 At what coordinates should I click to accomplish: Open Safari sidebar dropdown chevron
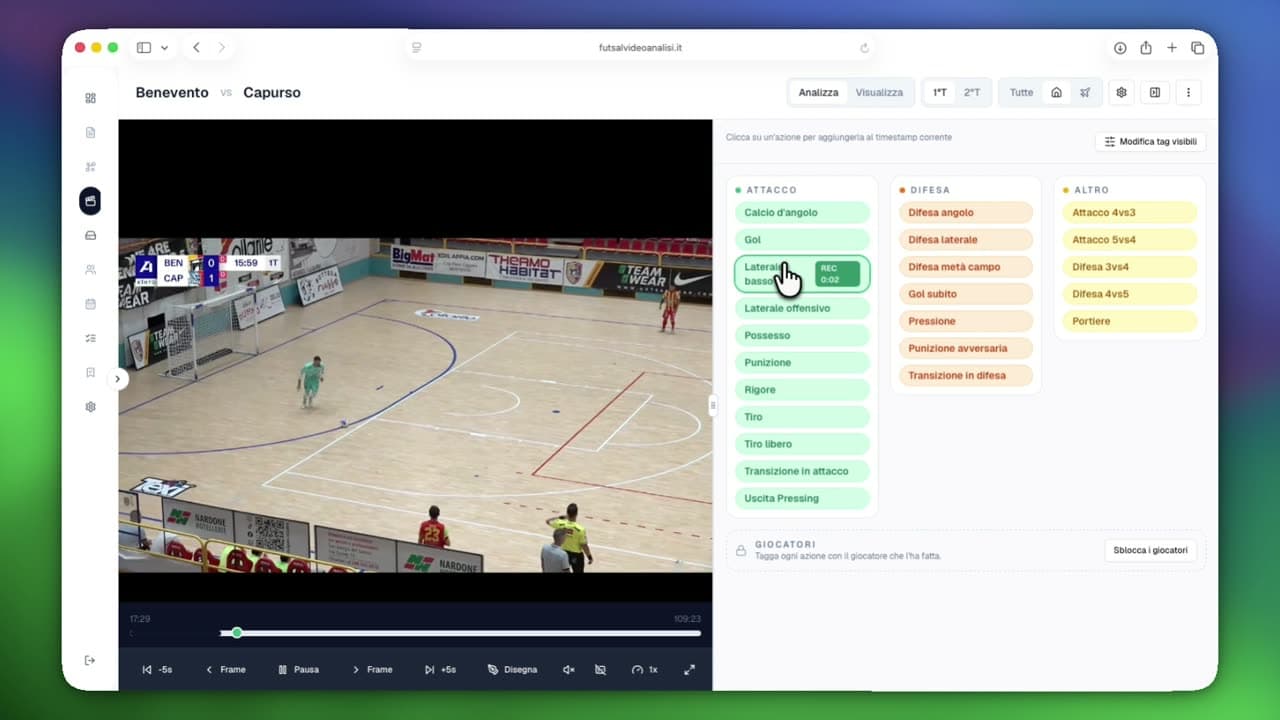164,48
